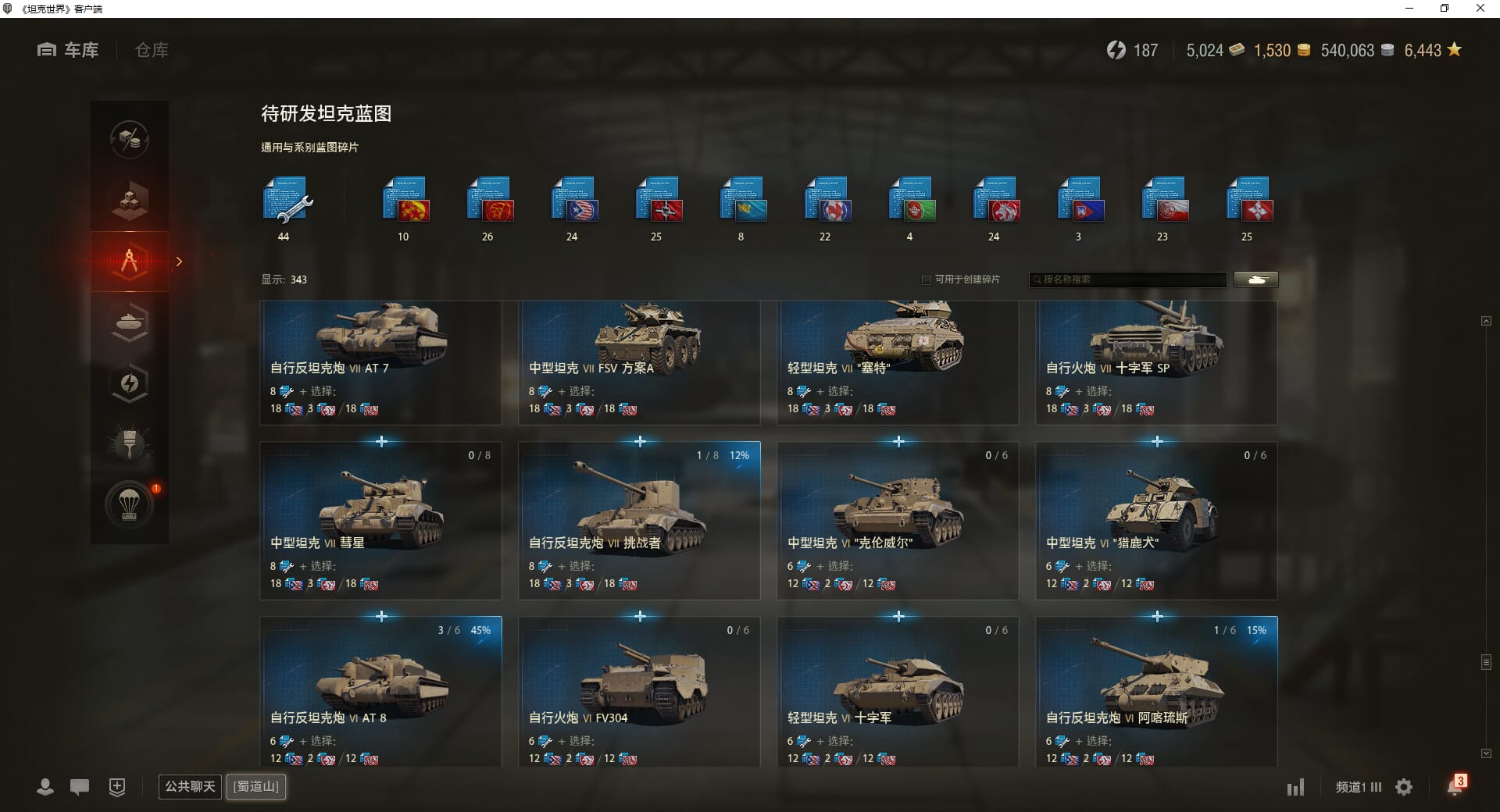1500x812 pixels.
Task: Click the 挑战者 blueprint progress card
Action: 639,521
